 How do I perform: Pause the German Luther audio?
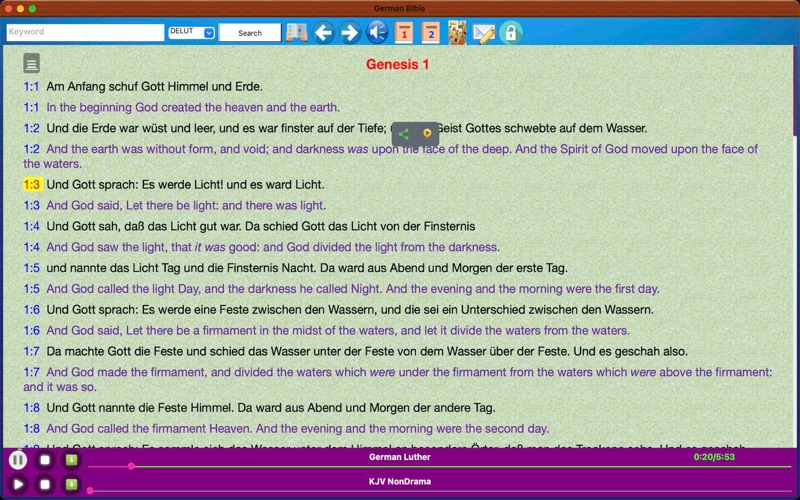pos(18,460)
